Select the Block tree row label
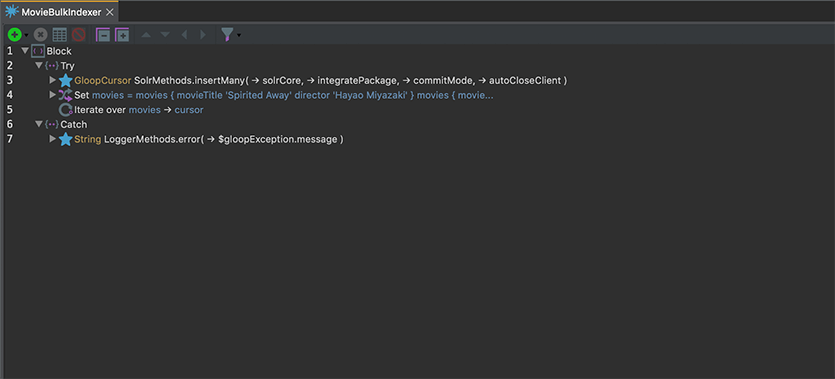The height and width of the screenshot is (379, 835). click(59, 52)
